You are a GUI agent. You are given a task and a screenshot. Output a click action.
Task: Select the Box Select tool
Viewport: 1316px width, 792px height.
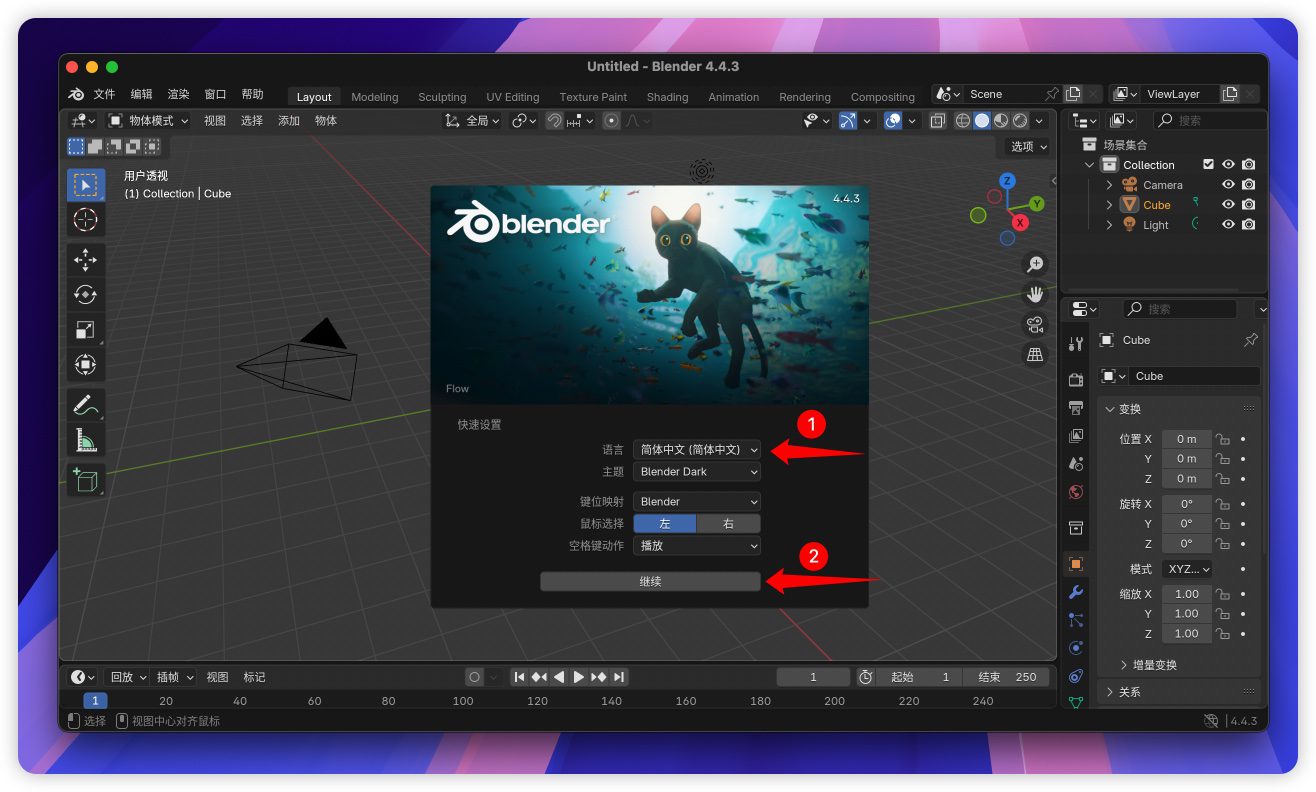(x=85, y=185)
